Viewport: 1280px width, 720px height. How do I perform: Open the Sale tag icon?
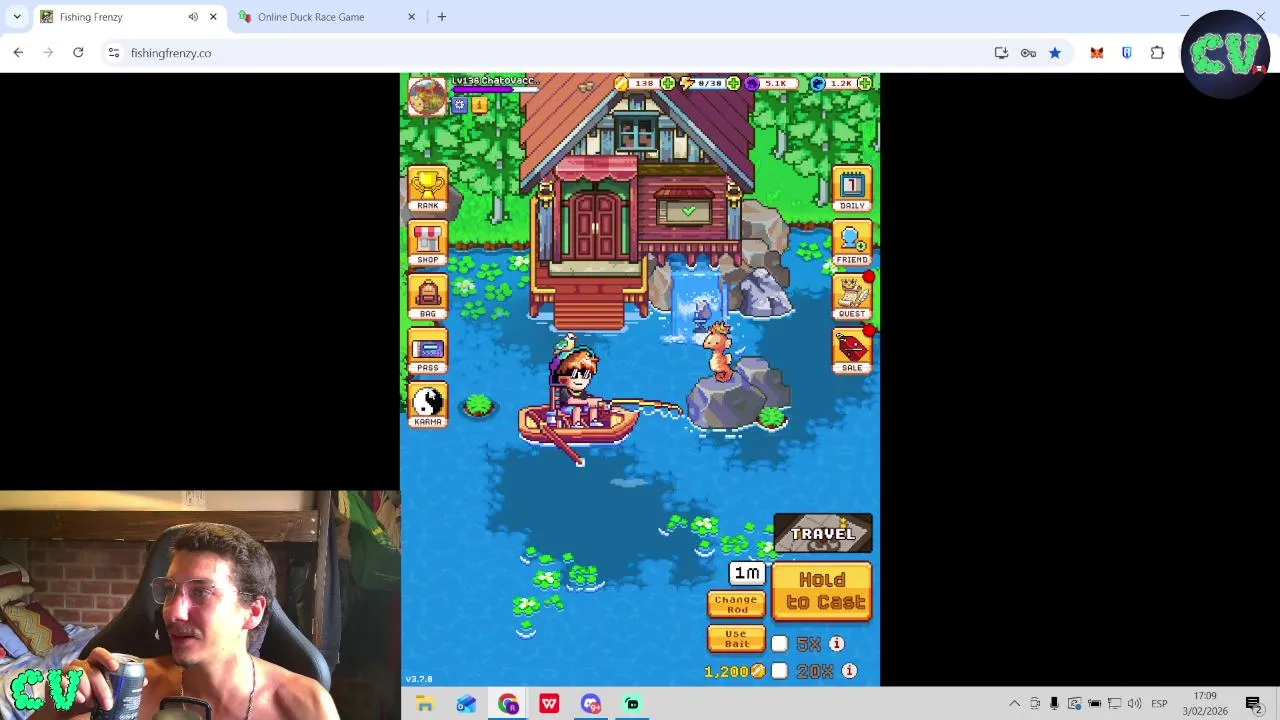pyautogui.click(x=852, y=351)
